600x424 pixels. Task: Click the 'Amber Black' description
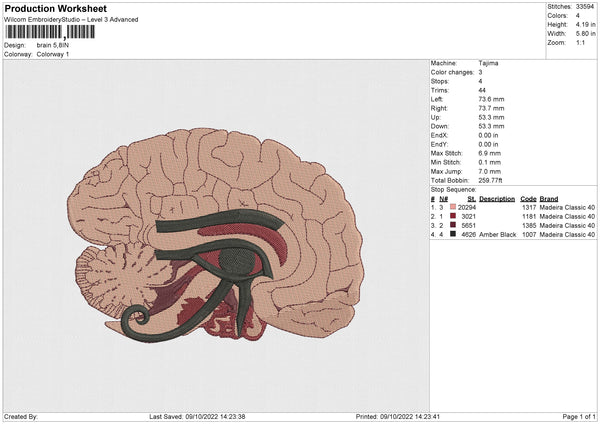click(497, 235)
